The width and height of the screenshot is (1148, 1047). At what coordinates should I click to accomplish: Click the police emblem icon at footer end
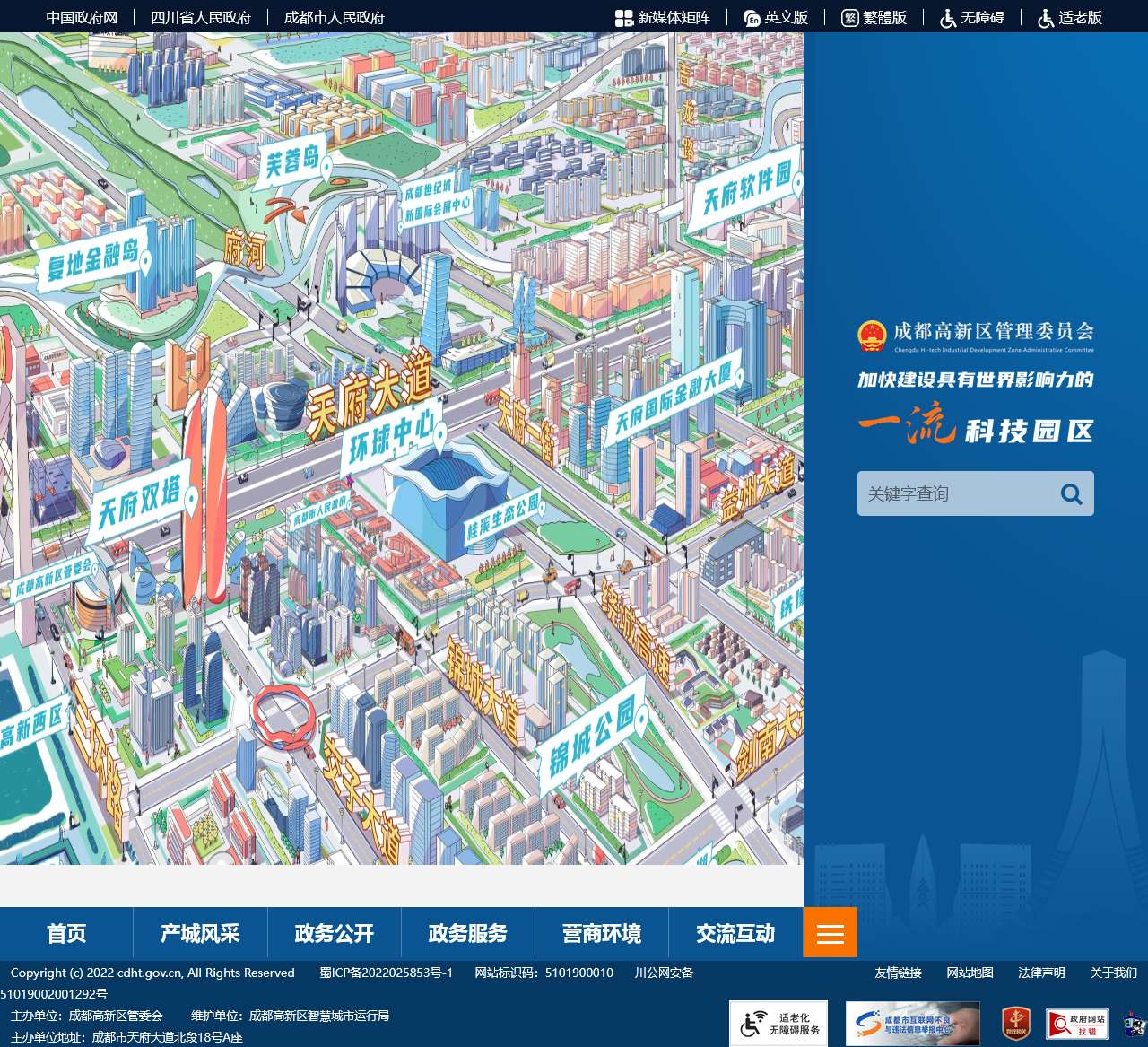coord(1135,1024)
